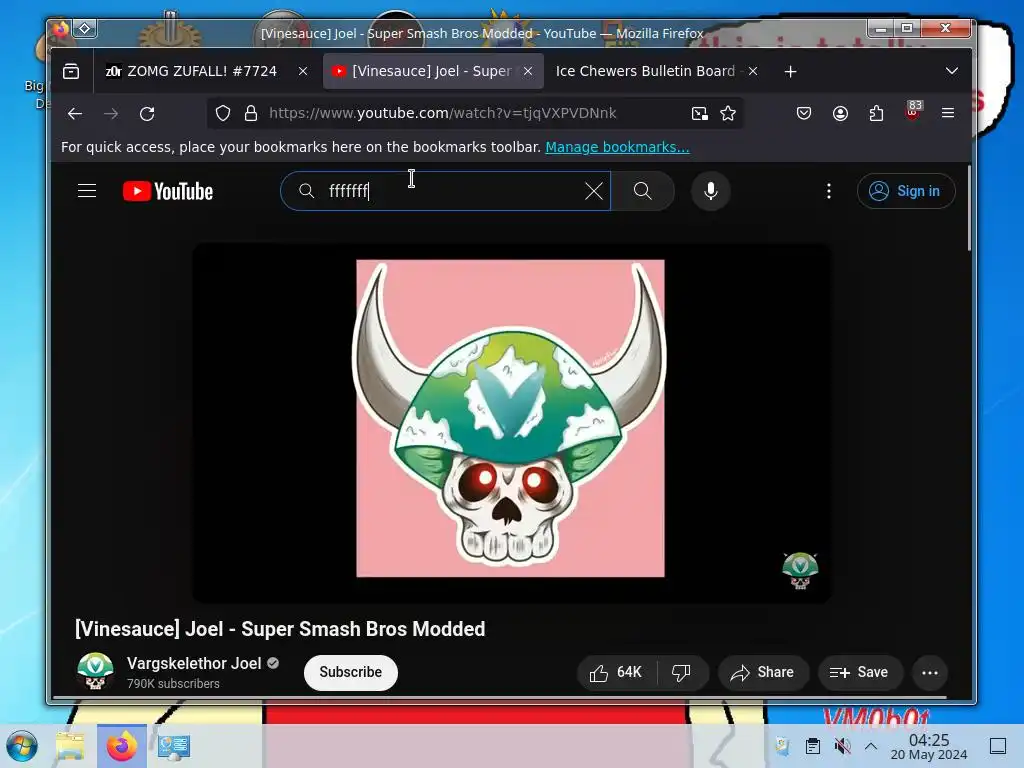The width and height of the screenshot is (1024, 768).
Task: Subscribe to Vargskelethor Joel
Action: (x=351, y=673)
